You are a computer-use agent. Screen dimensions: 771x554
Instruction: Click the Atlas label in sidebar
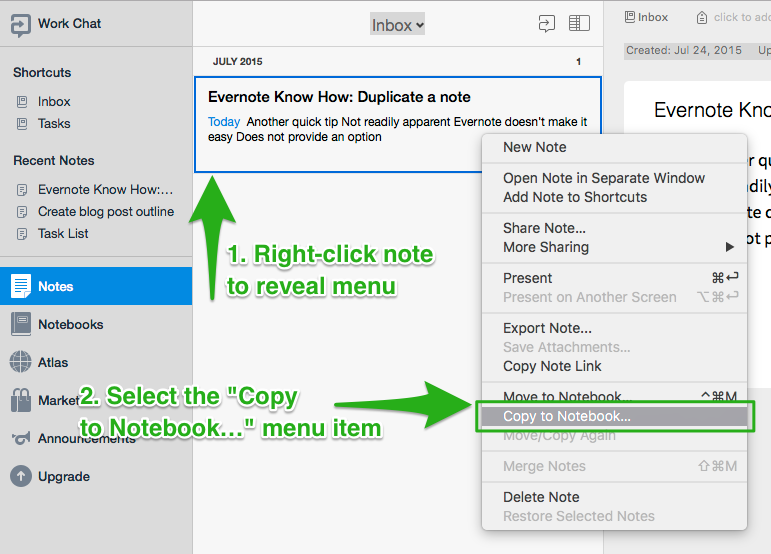coord(53,363)
